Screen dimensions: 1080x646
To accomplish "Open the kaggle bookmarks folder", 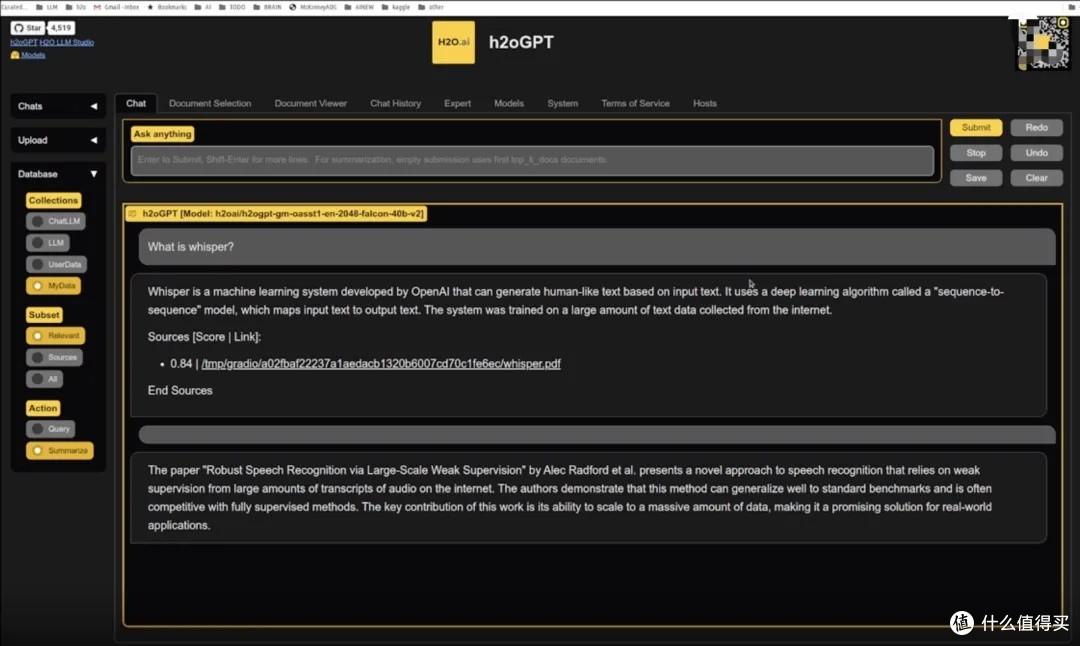I will [396, 6].
